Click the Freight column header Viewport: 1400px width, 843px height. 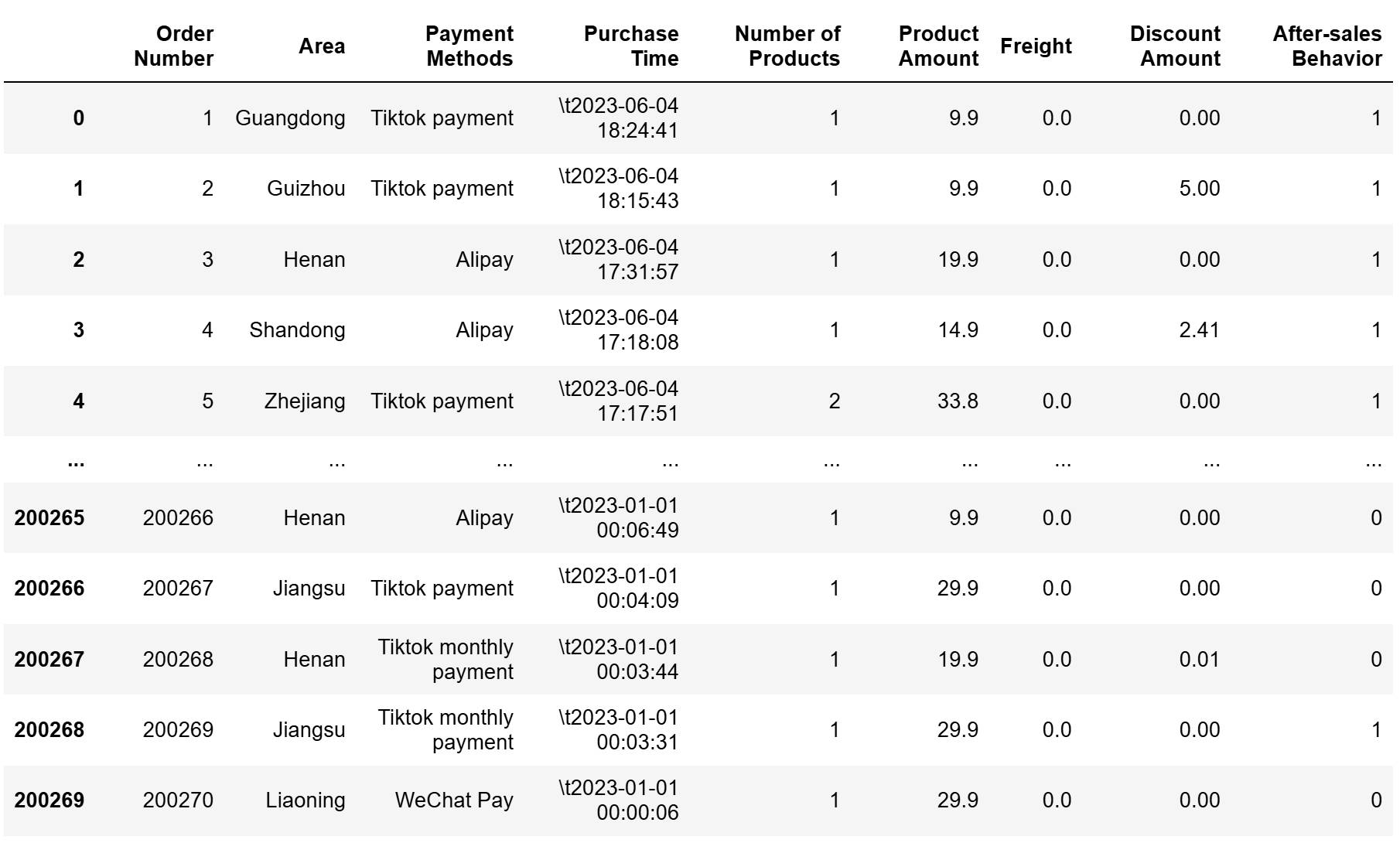[x=1036, y=46]
